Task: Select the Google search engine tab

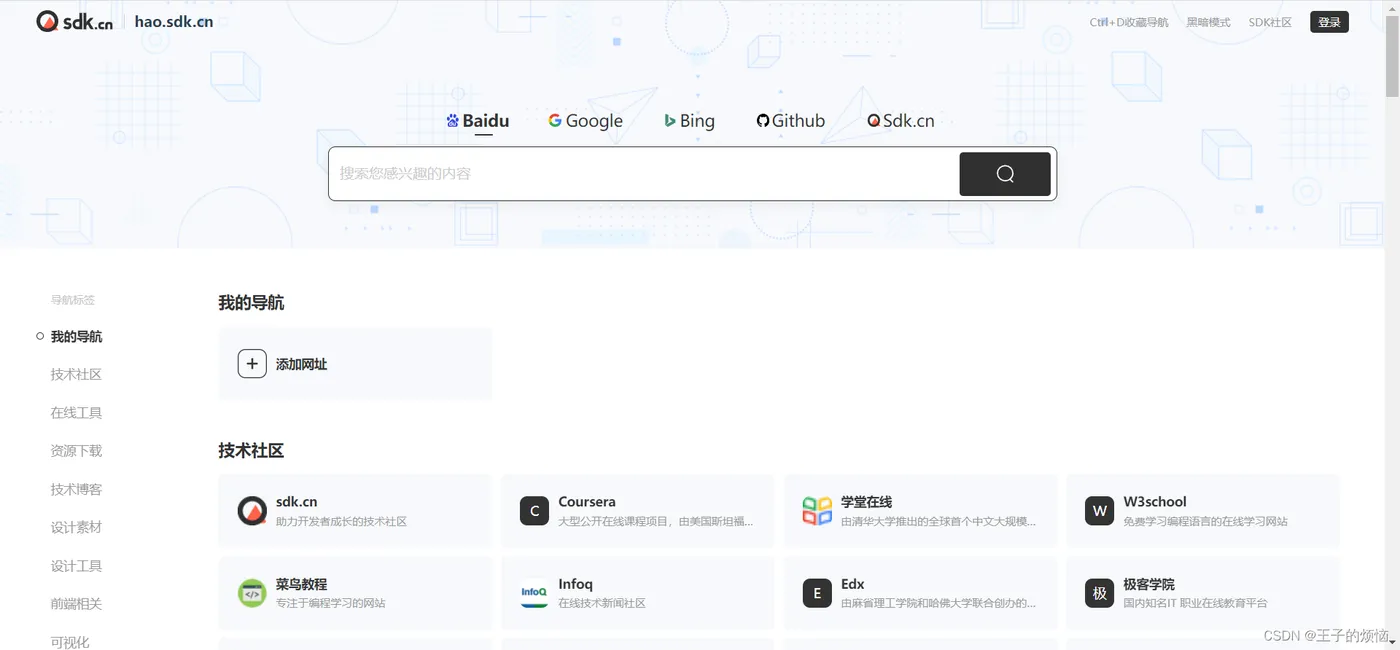Action: point(585,121)
